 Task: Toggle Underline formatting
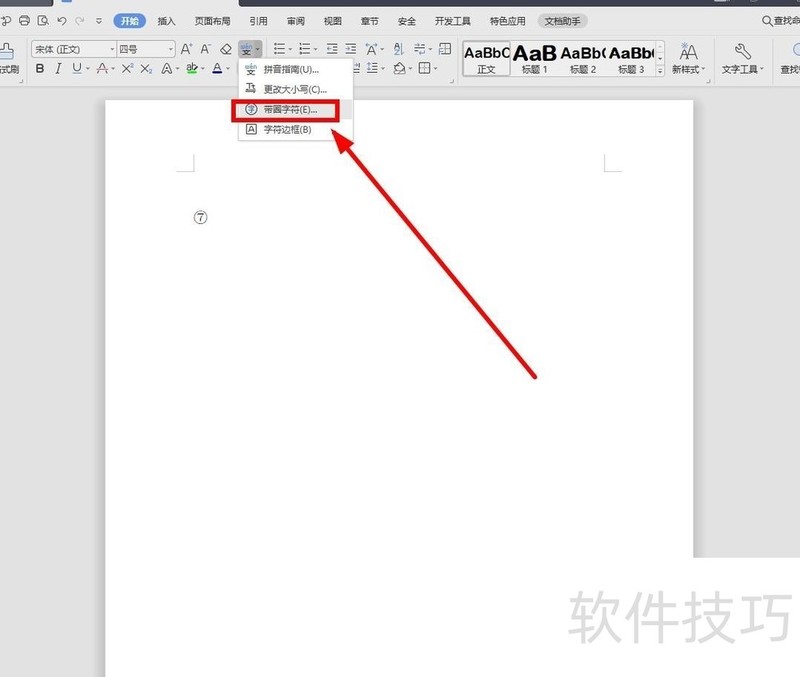77,68
